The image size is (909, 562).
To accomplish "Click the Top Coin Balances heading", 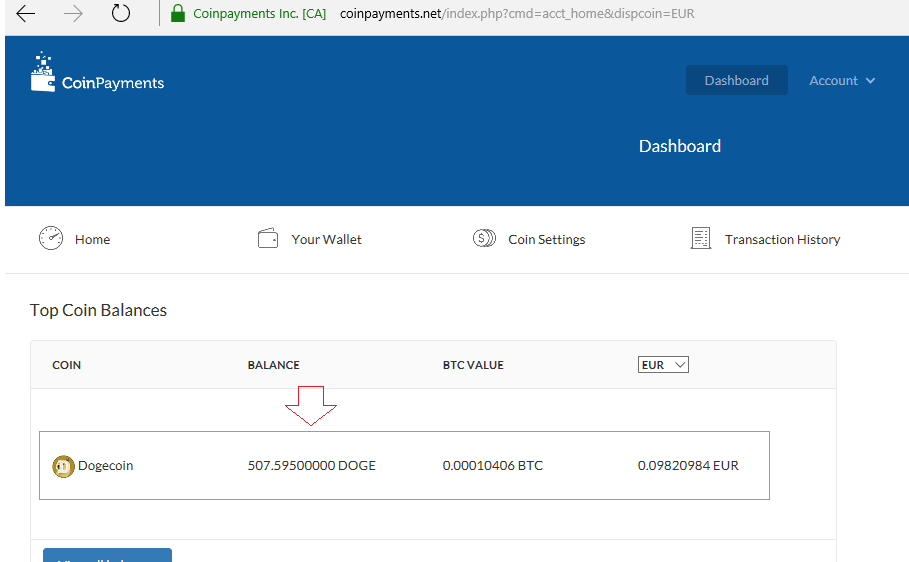I will (x=99, y=310).
